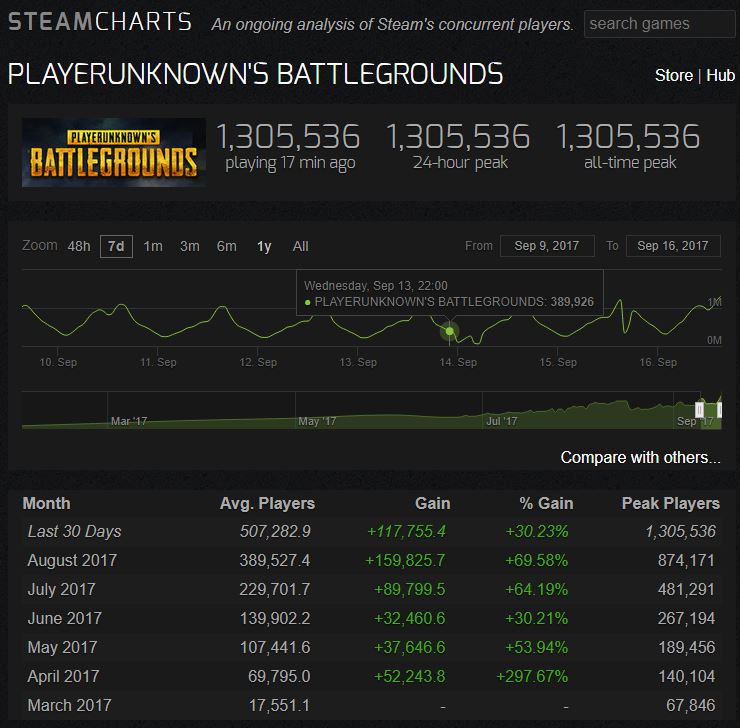740x728 pixels.
Task: Click the percent gain +64.19%
Action: pyautogui.click(x=537, y=589)
